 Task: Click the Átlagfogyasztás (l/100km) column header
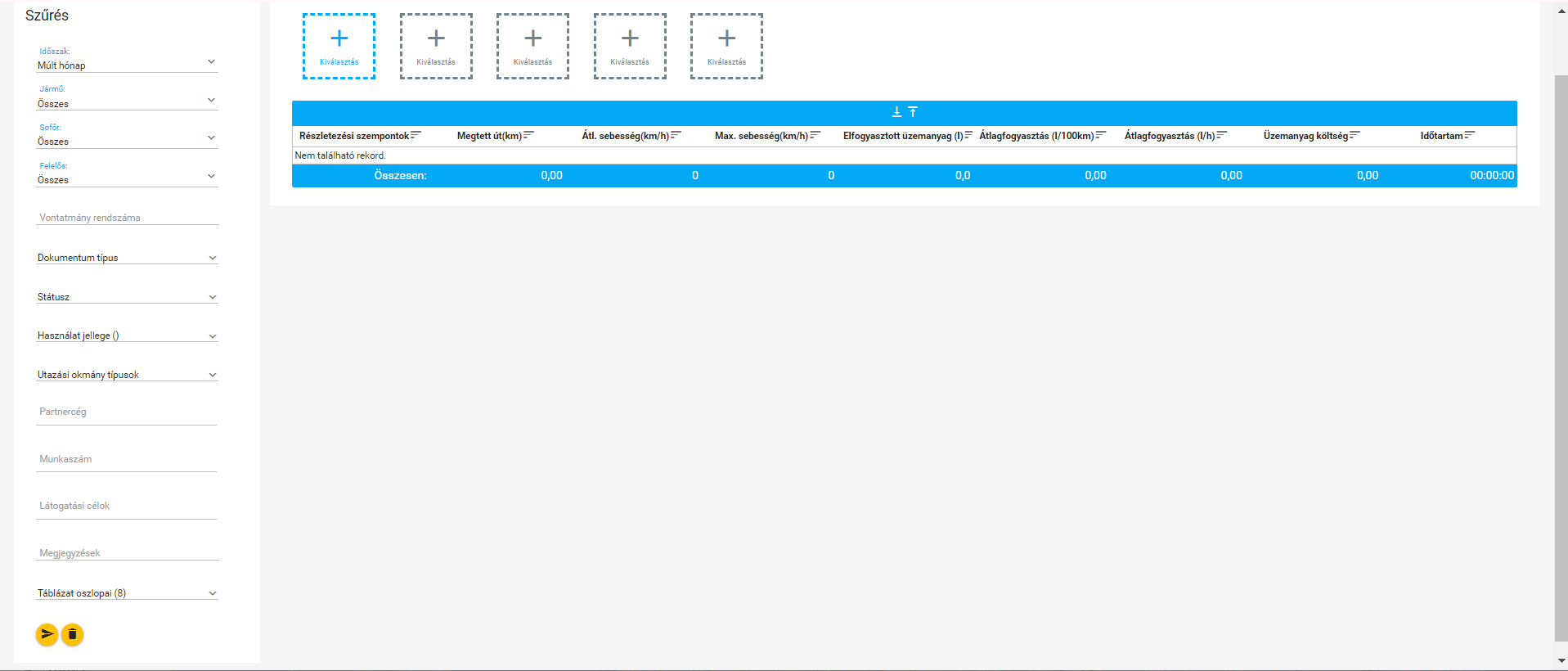(1036, 136)
